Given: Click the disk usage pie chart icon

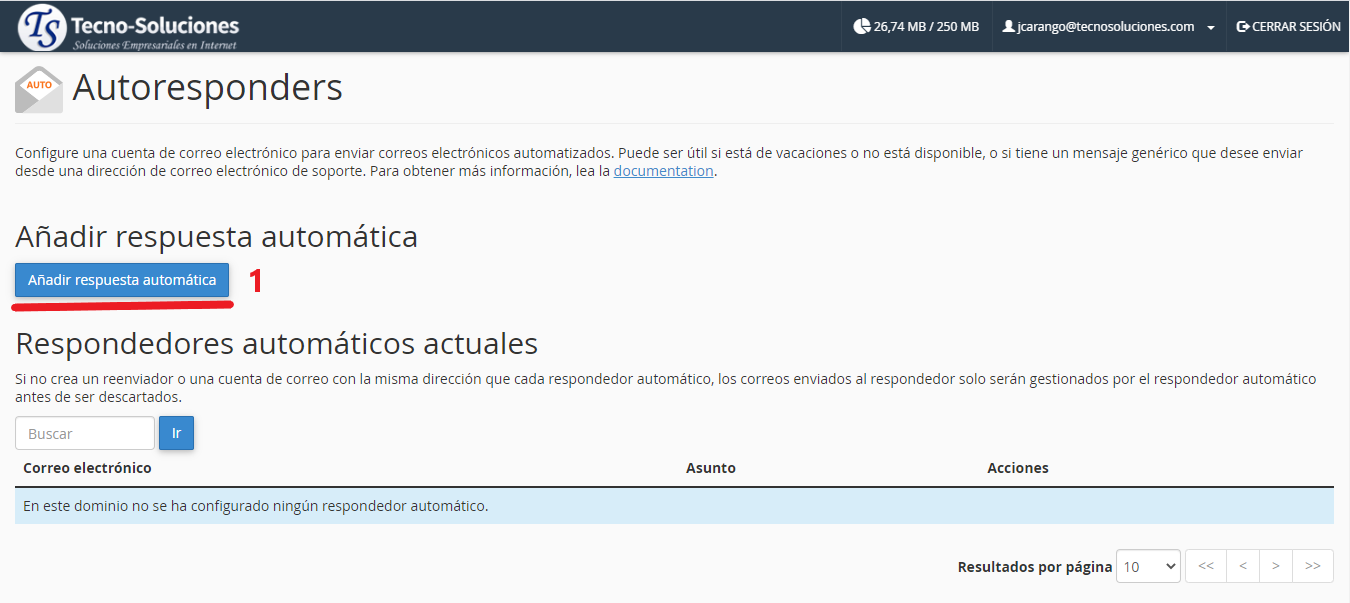Looking at the screenshot, I should point(861,27).
